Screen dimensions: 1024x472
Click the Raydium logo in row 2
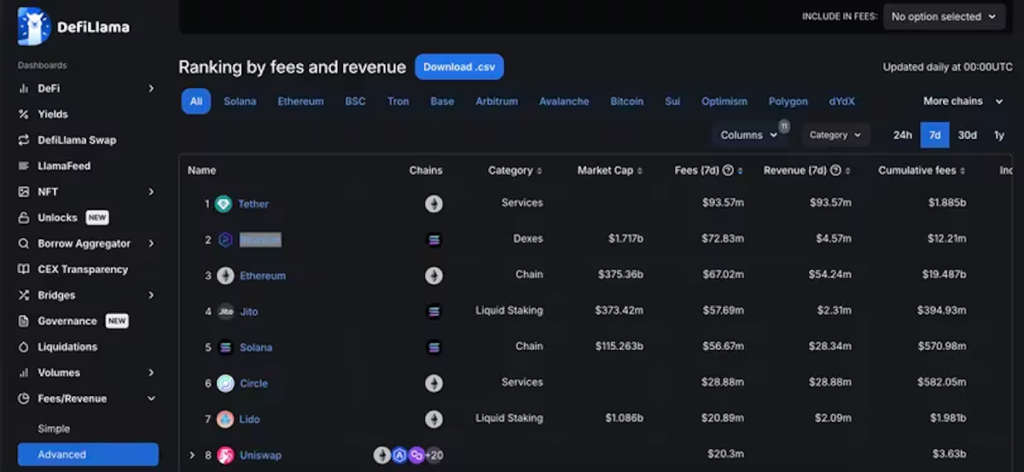225,240
